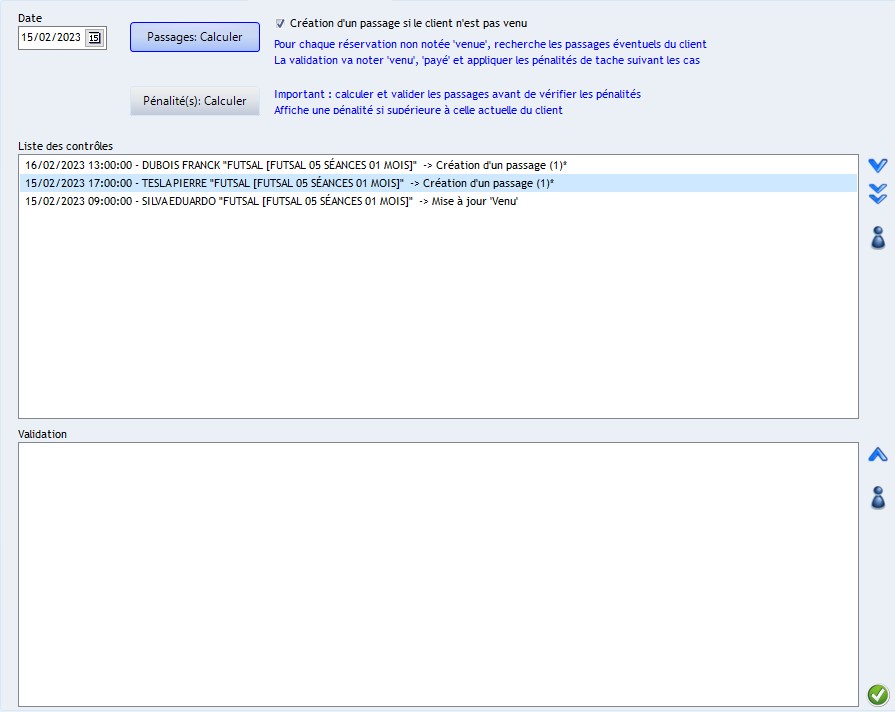Image resolution: width=895 pixels, height=712 pixels.
Task: Select the TESLA PIERRE control entry
Action: tap(289, 183)
